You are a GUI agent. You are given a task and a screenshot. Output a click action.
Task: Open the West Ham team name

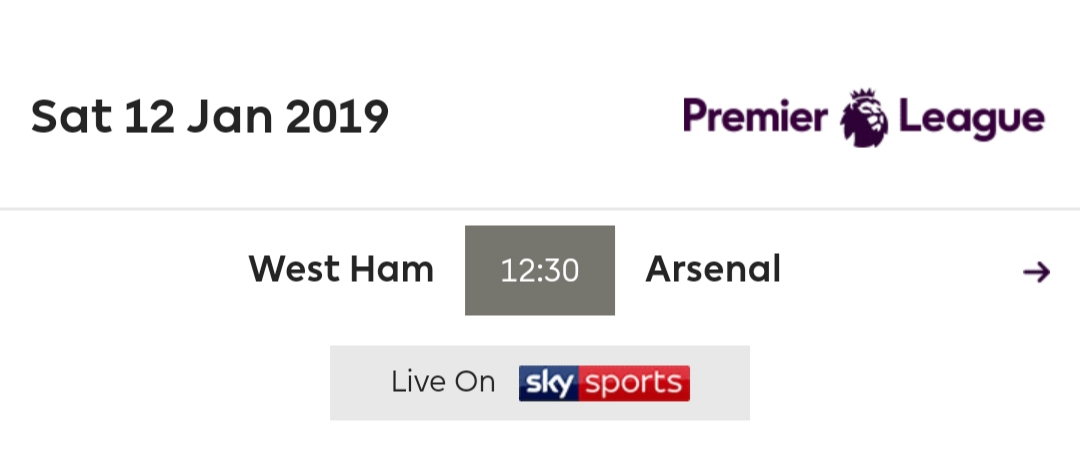pyautogui.click(x=341, y=269)
